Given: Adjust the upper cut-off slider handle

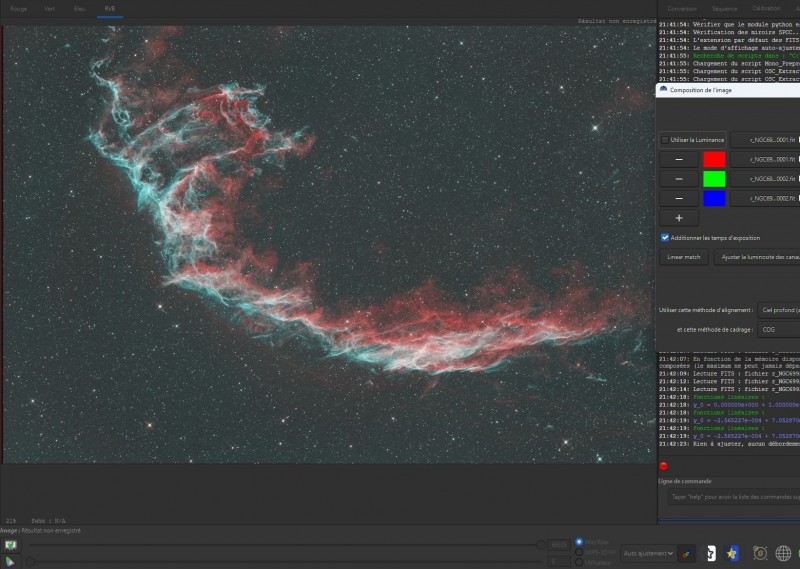Looking at the screenshot, I should 541,545.
